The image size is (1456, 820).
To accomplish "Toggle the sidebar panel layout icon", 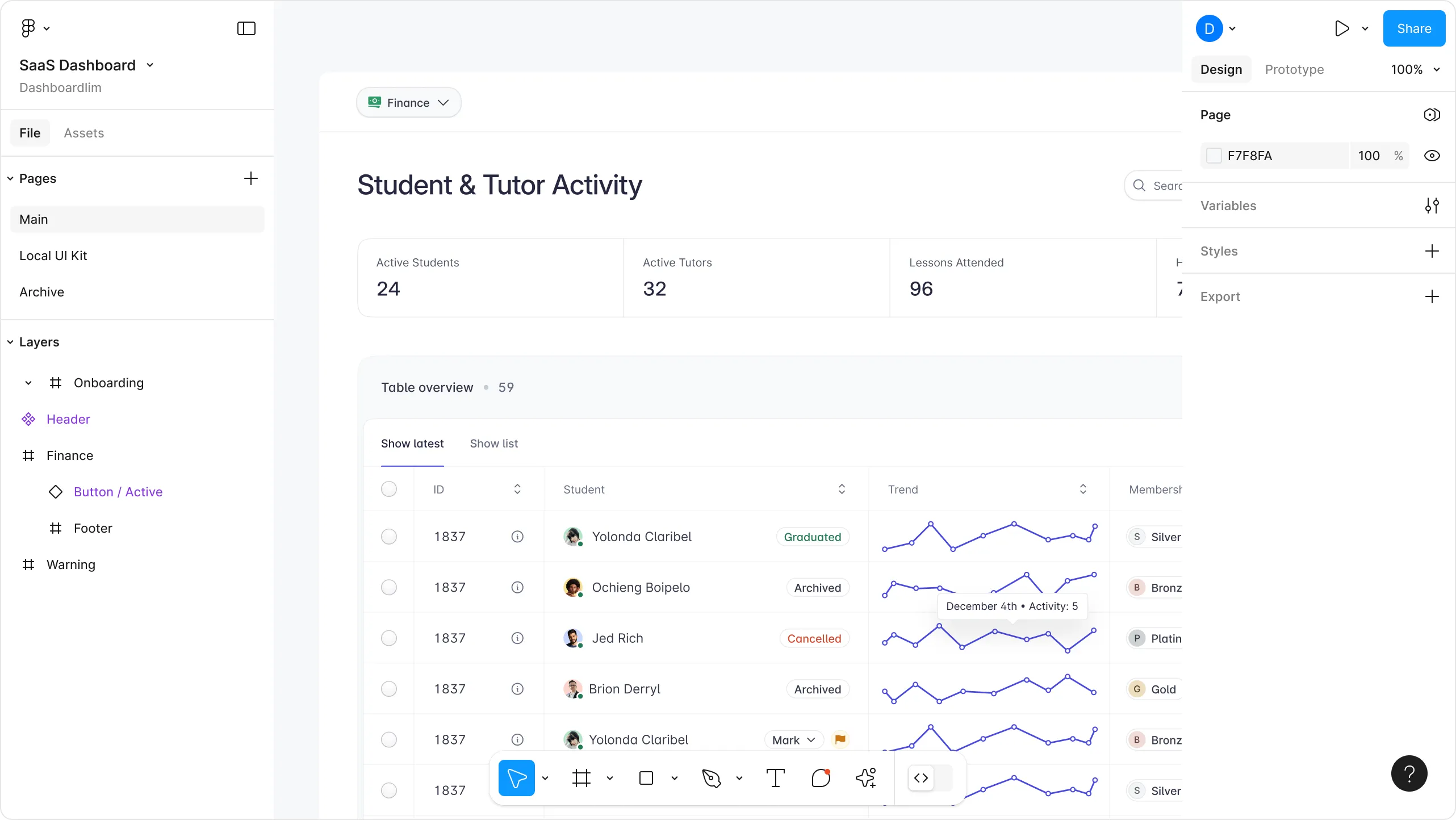I will [x=246, y=28].
